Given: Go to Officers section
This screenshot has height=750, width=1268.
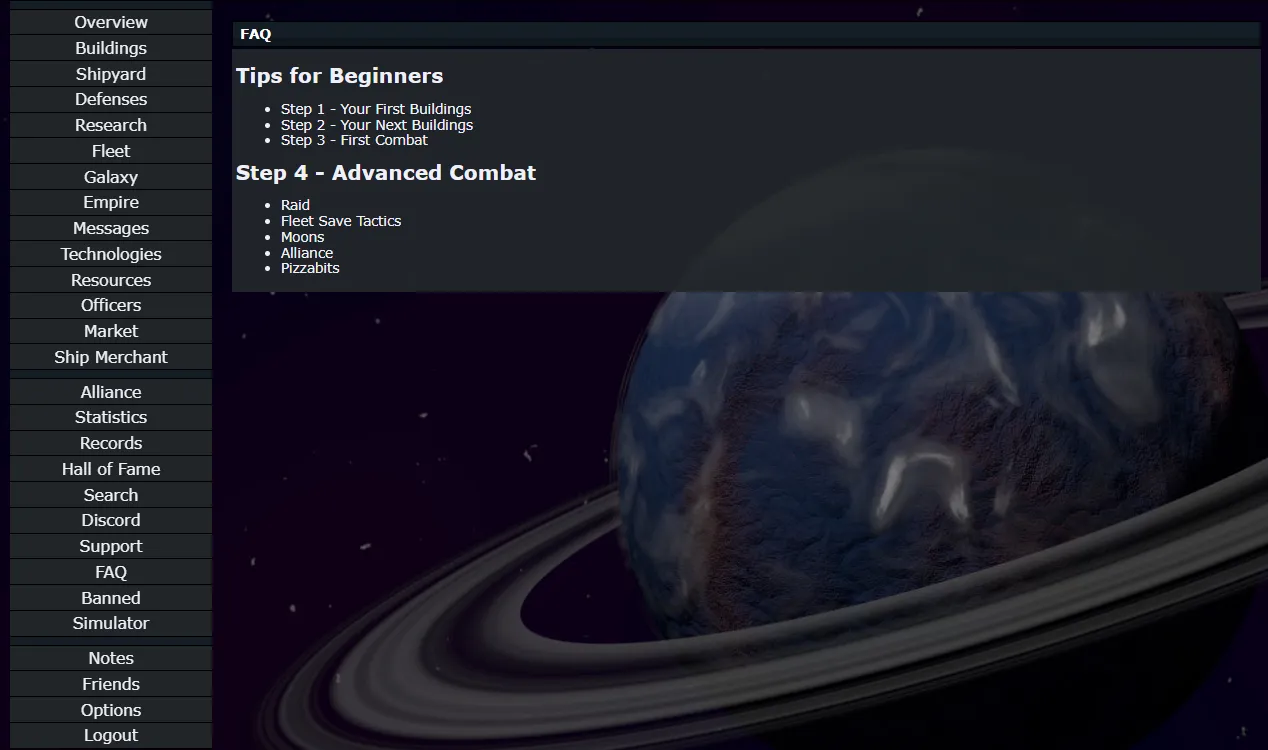Looking at the screenshot, I should click(111, 305).
